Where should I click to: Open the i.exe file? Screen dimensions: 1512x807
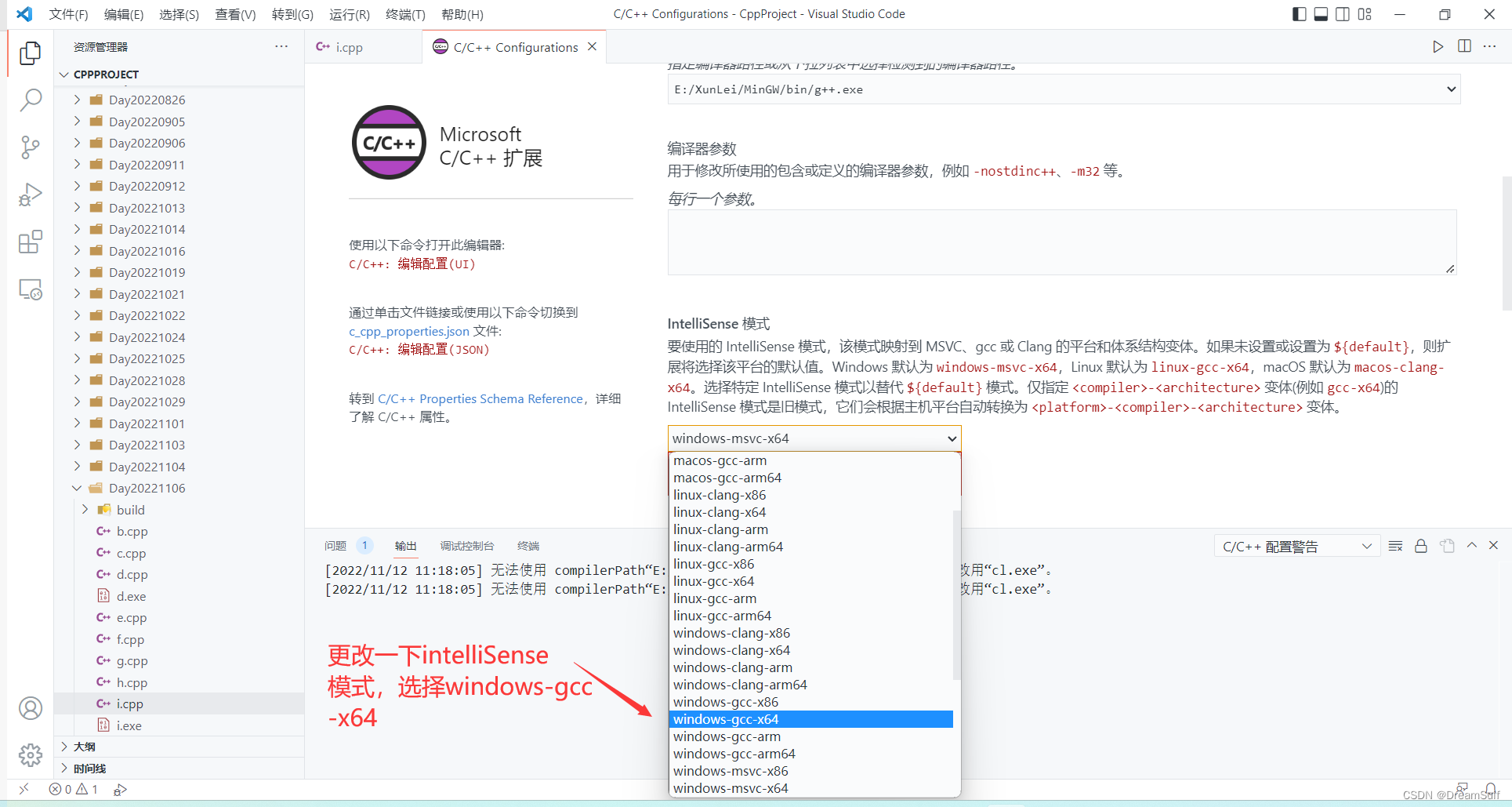click(x=179, y=725)
